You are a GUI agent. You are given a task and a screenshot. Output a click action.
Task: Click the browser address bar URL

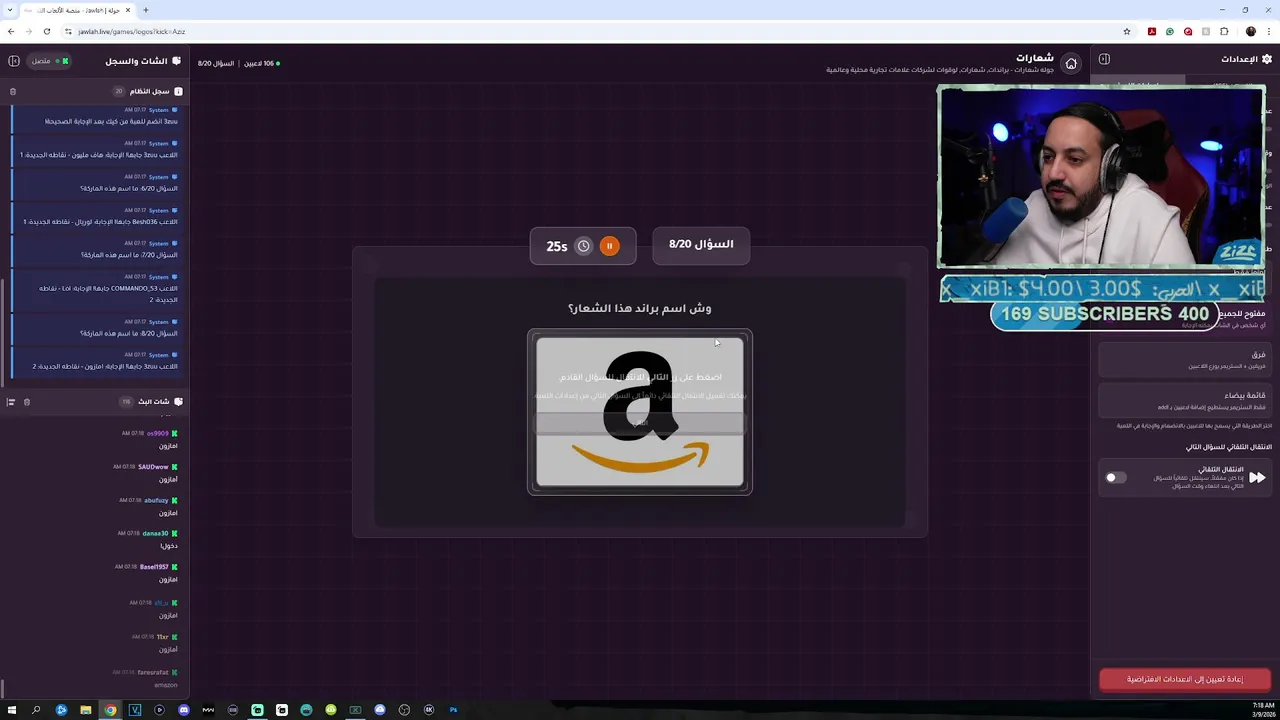131,31
